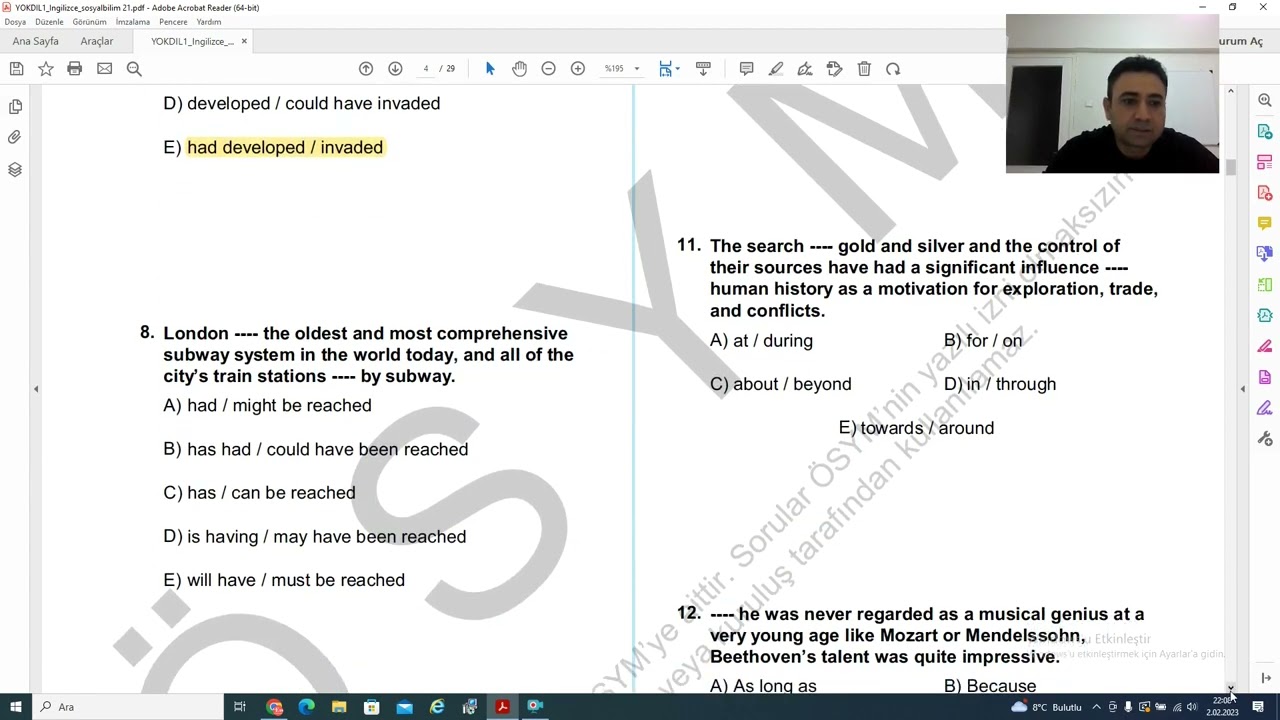Open More Tools wrench icon
The image size is (1280, 720).
pyautogui.click(x=1265, y=439)
